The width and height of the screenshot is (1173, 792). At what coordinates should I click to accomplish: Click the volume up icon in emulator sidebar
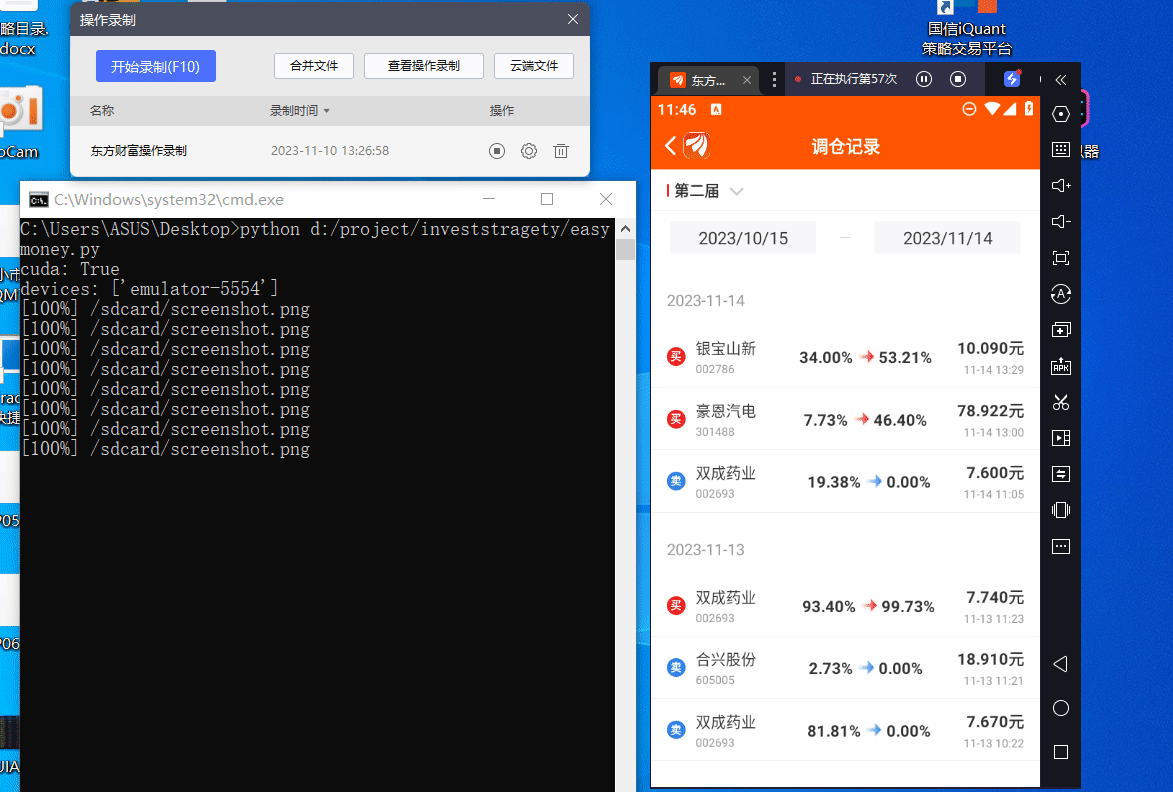click(1061, 186)
